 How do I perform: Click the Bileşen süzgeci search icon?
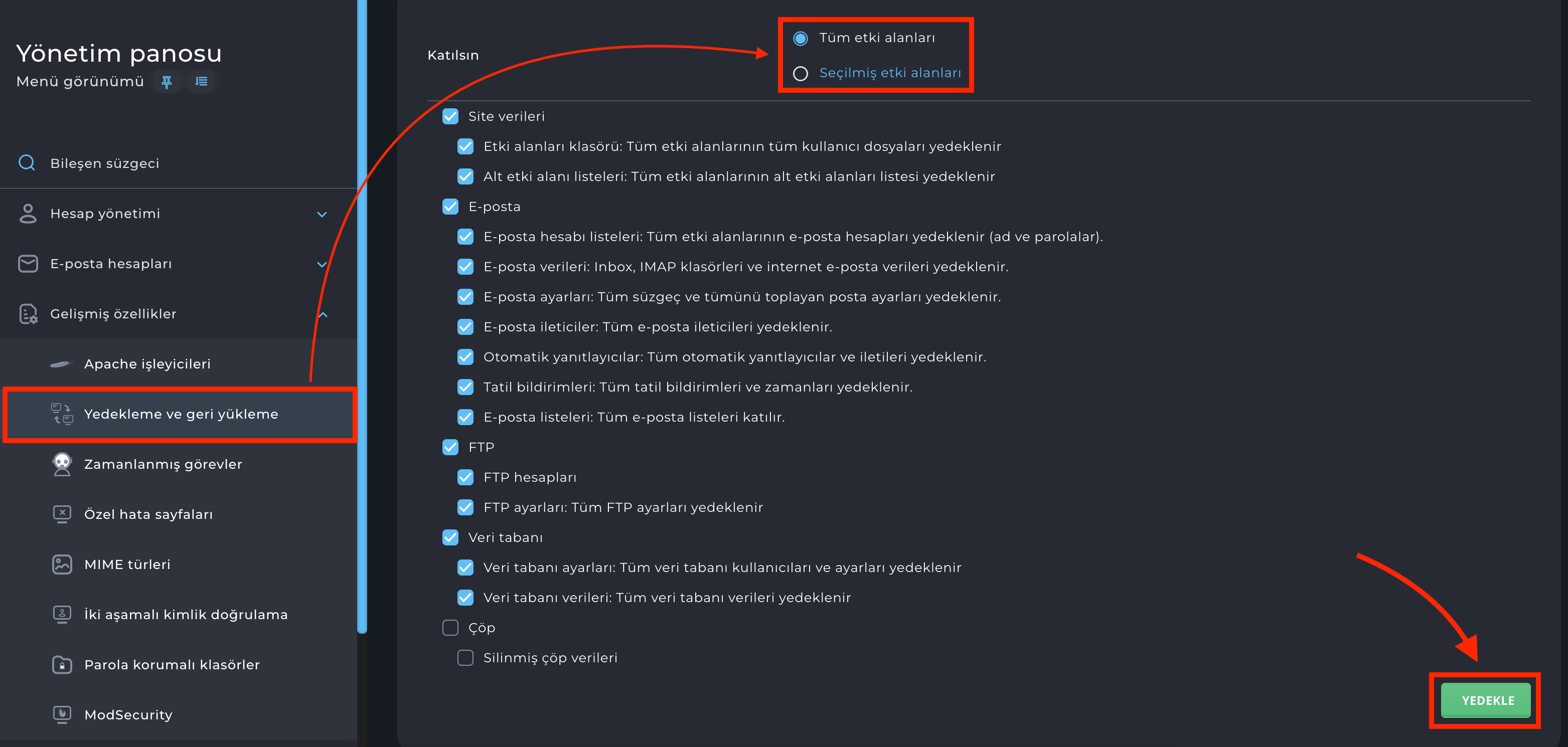(27, 162)
